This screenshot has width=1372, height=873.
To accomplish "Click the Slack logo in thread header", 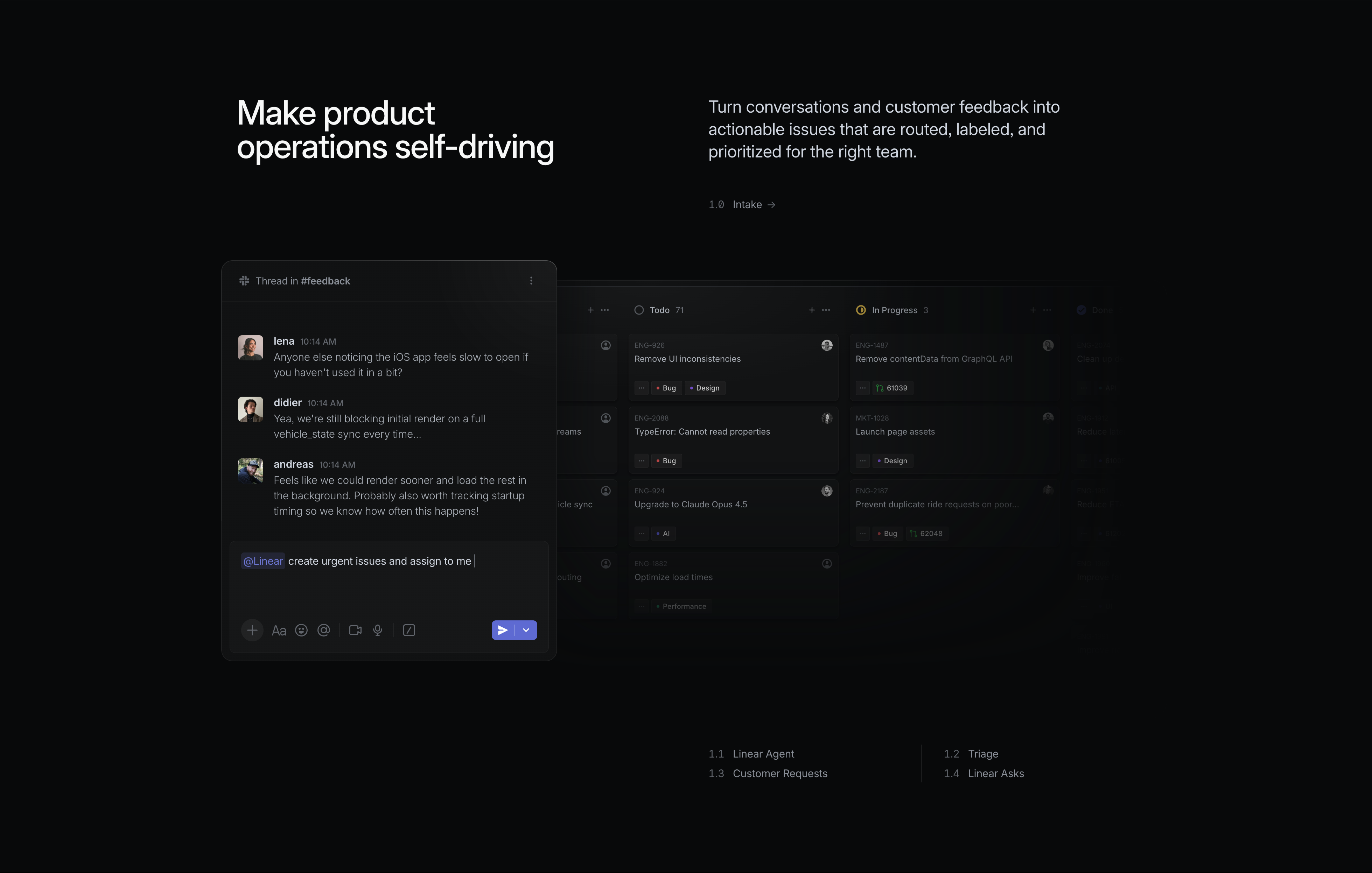I will [x=244, y=281].
